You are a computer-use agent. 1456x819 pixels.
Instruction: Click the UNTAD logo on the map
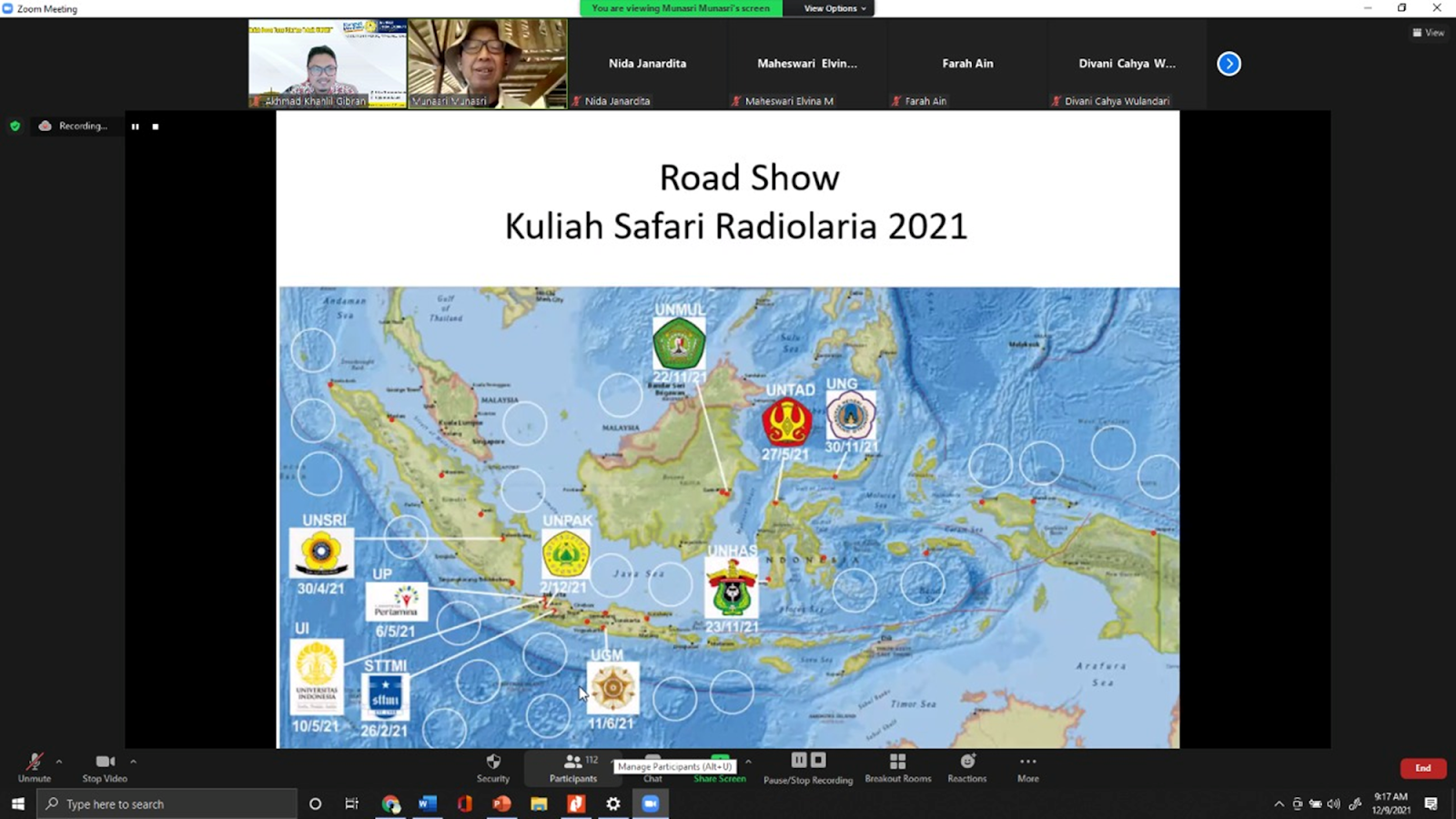(x=787, y=422)
